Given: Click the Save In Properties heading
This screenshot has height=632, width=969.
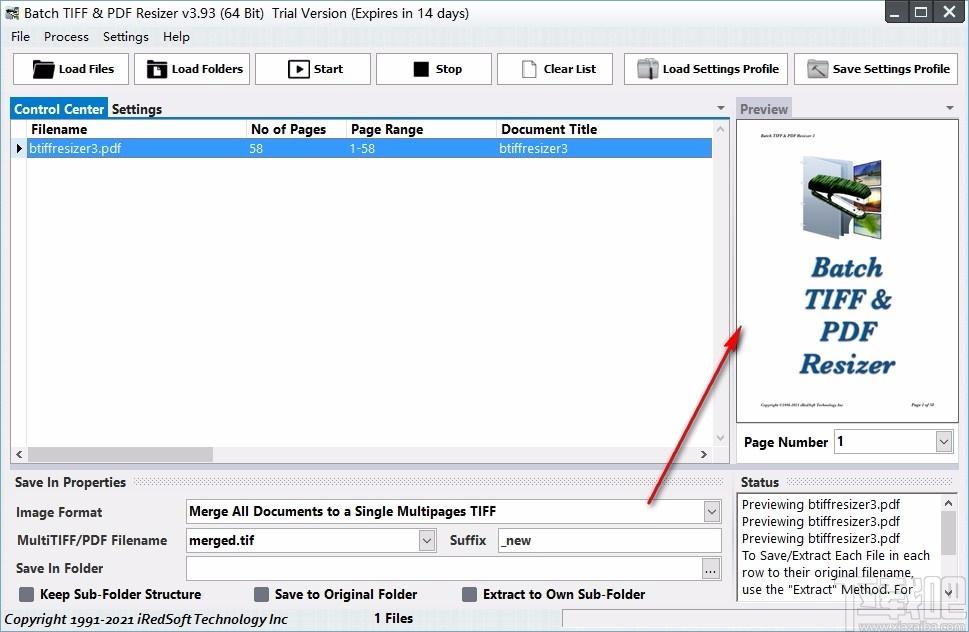Looking at the screenshot, I should [70, 482].
